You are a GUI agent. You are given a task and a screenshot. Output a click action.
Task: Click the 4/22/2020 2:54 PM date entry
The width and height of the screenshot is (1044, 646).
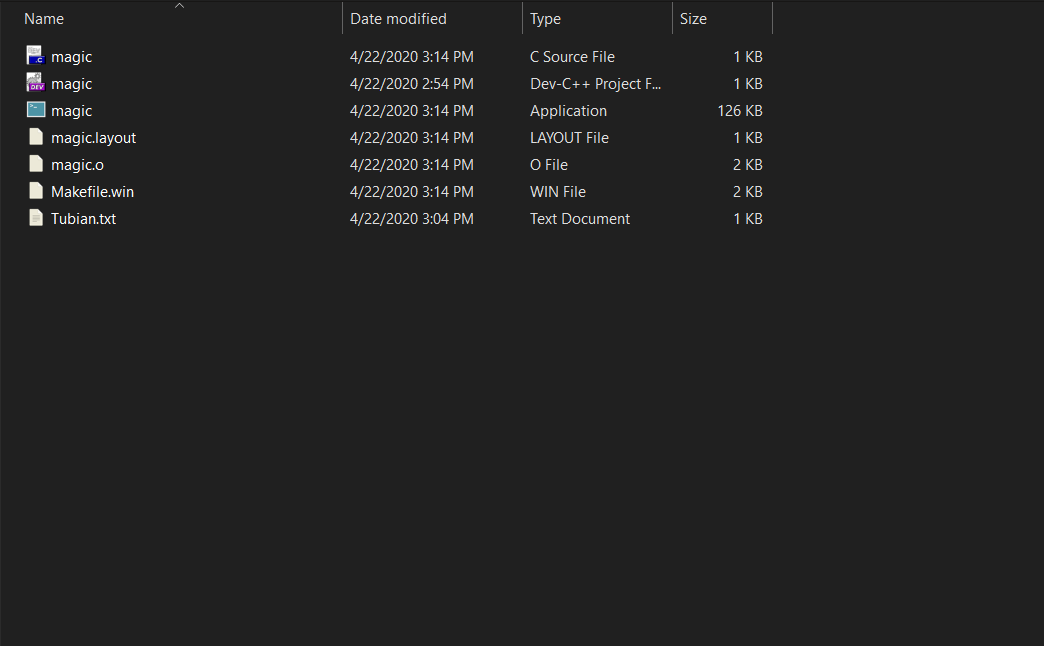(x=411, y=83)
